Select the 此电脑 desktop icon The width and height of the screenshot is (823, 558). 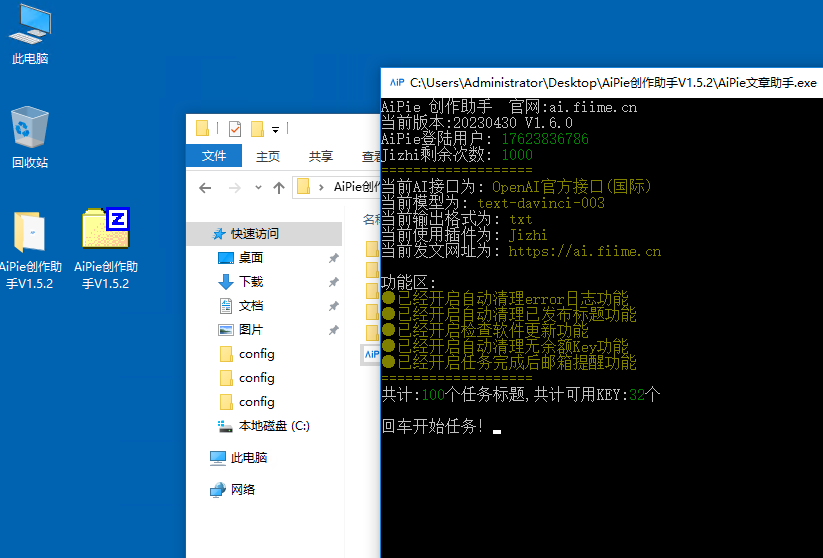[30, 34]
